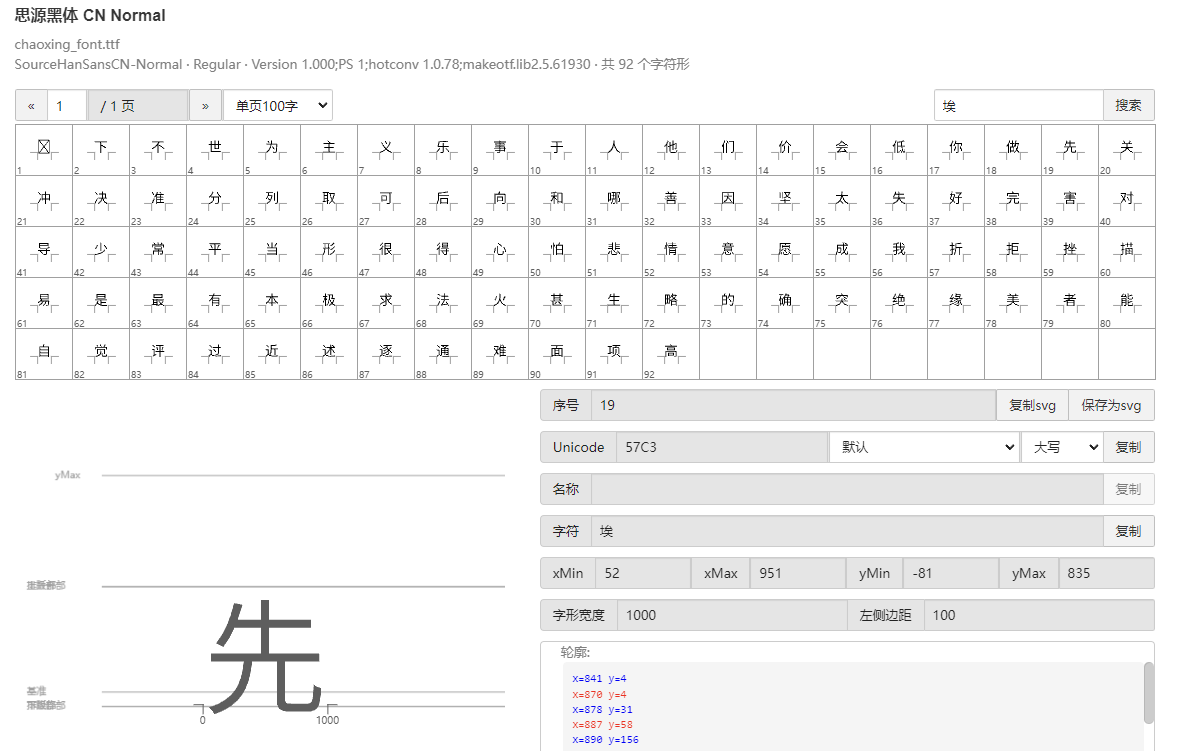The width and height of the screenshot is (1199, 751).
Task: Select glyph 高 in cell 92
Action: coord(671,355)
